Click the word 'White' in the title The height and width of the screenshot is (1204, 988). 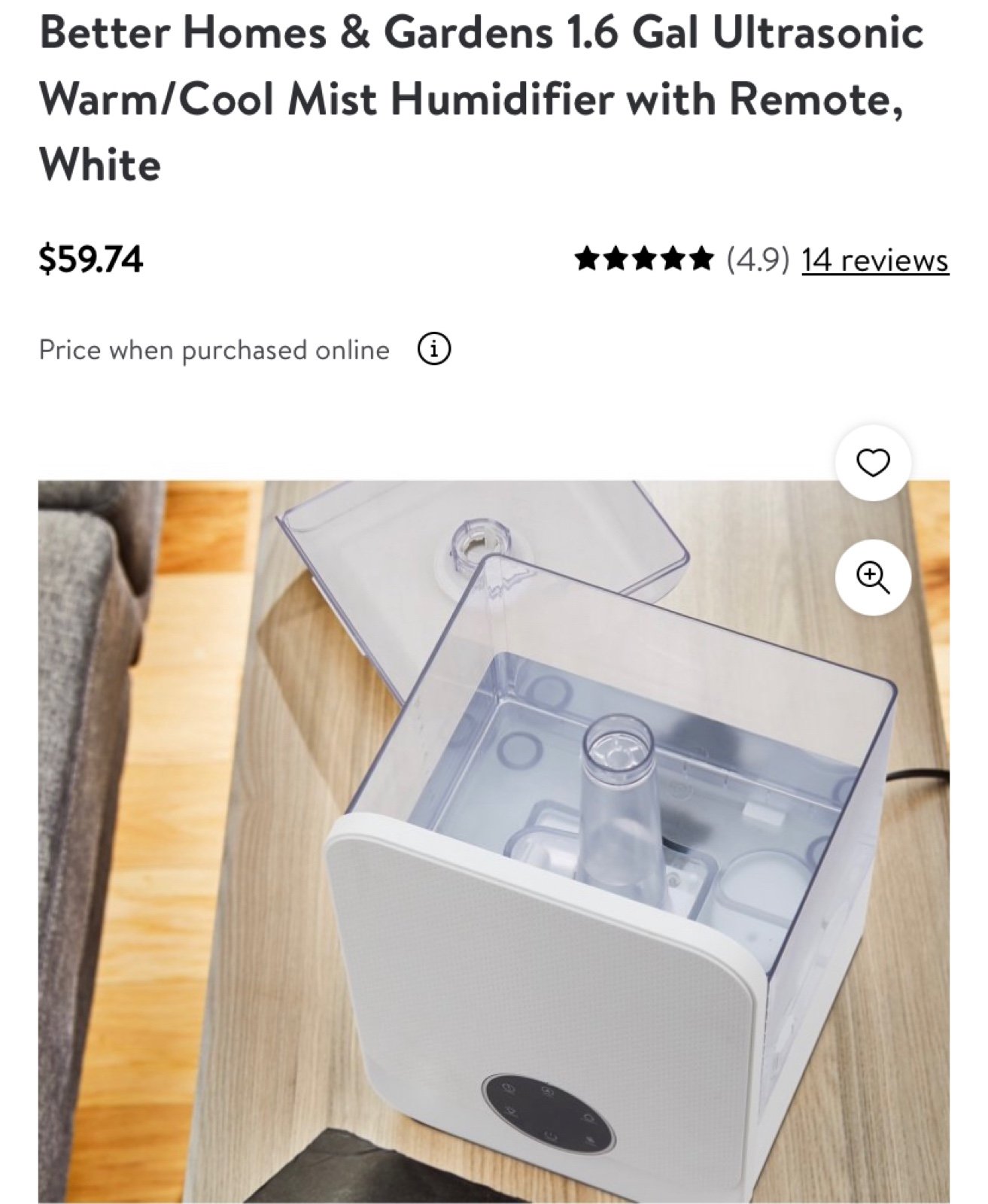pos(100,165)
